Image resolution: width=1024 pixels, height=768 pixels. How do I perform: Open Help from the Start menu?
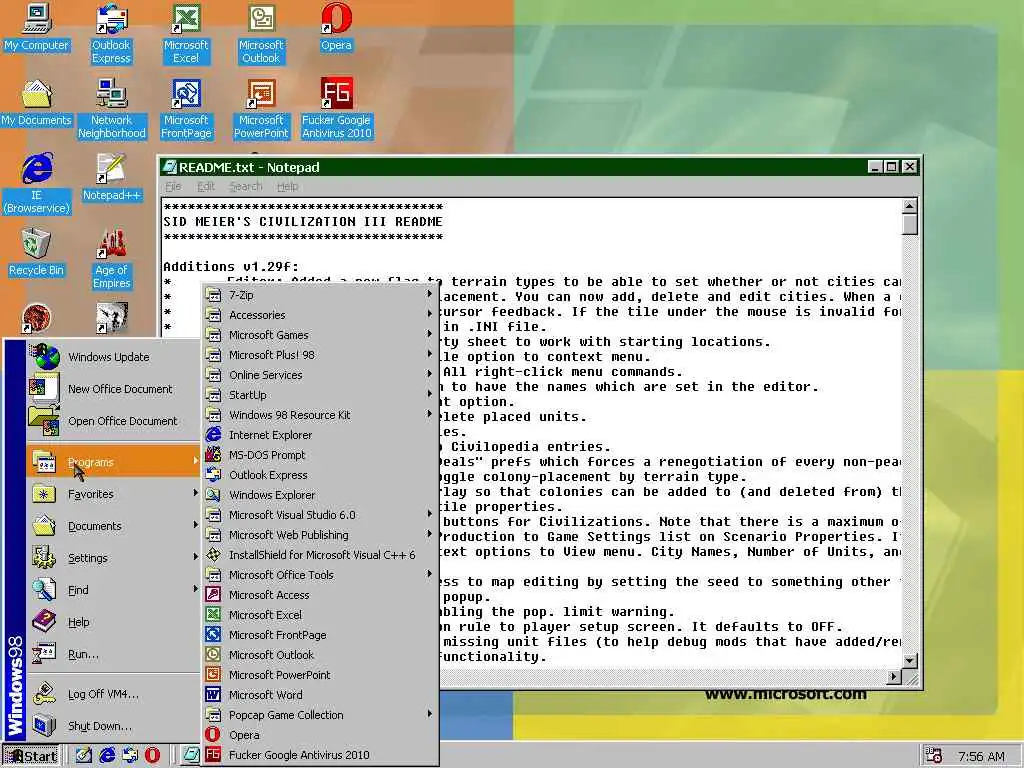(x=113, y=622)
